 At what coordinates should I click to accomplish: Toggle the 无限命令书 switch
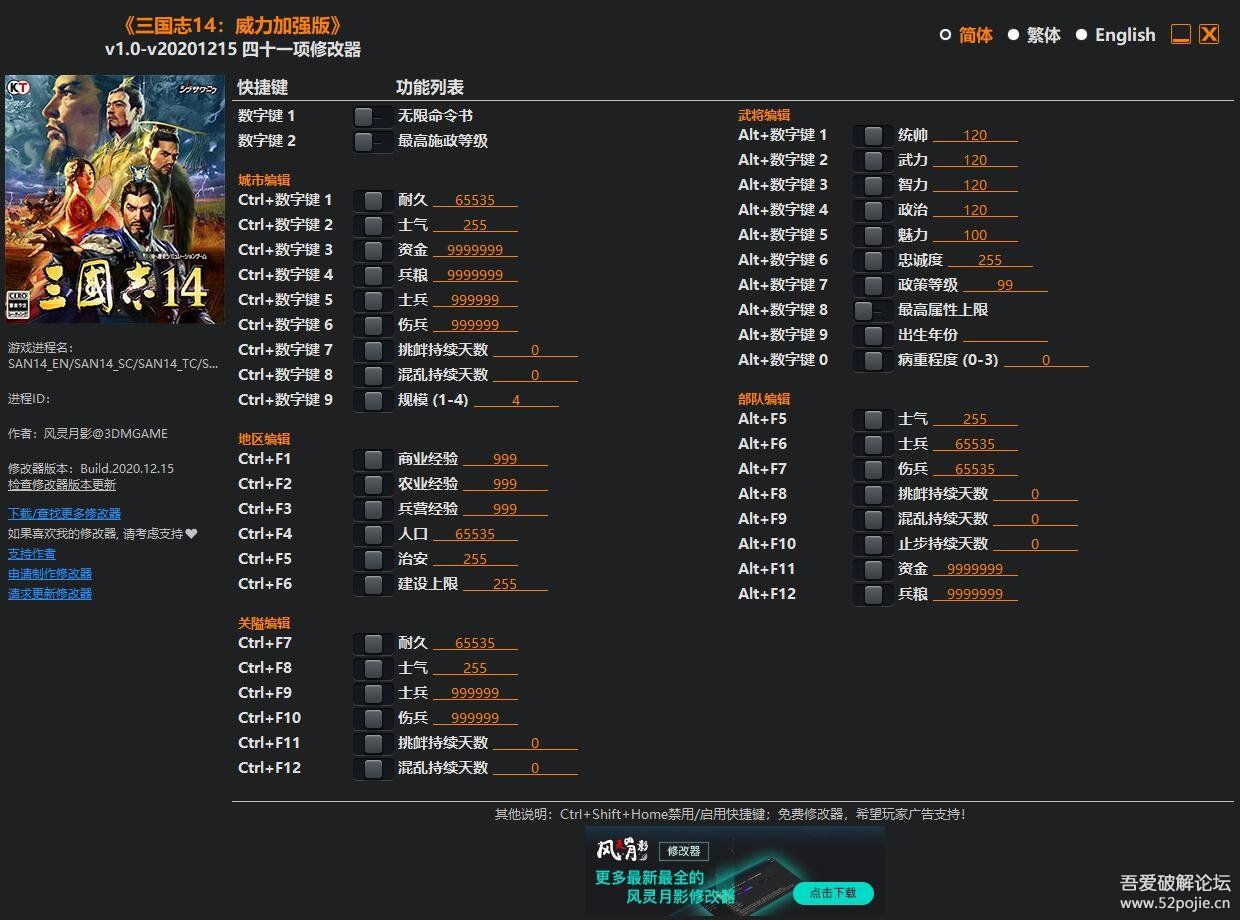pyautogui.click(x=373, y=116)
